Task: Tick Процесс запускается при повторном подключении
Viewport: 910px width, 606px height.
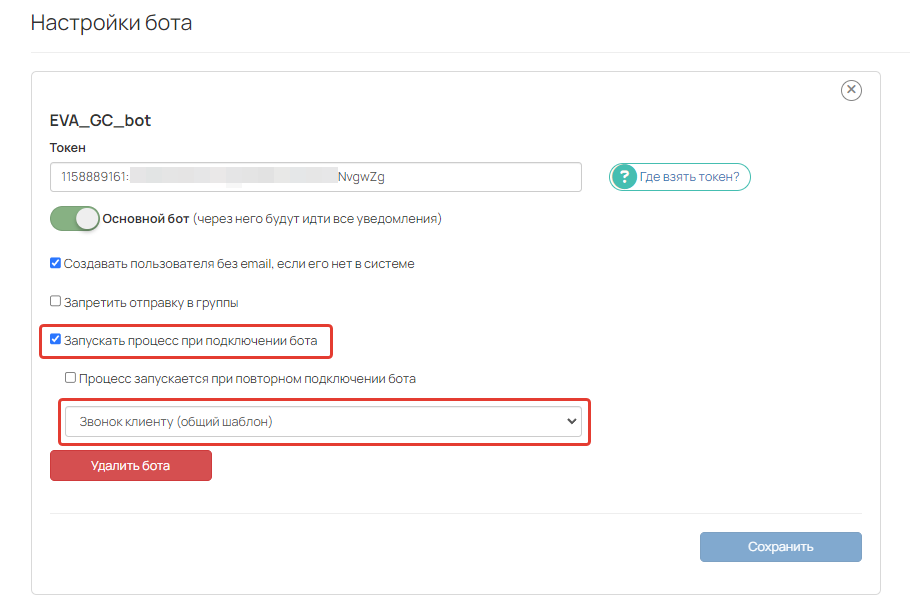Action: (x=70, y=378)
